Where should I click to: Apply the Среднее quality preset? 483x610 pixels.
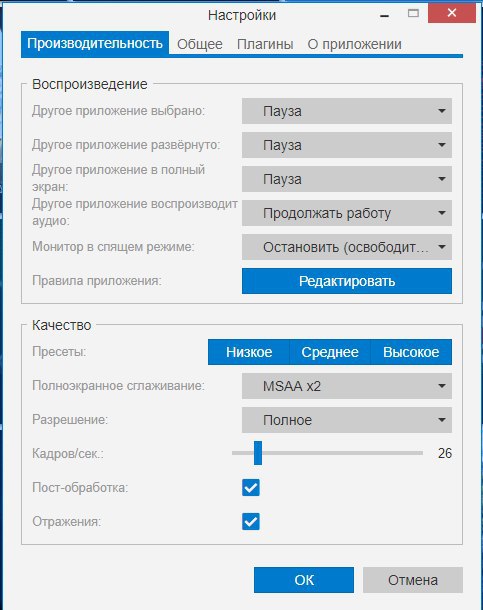pyautogui.click(x=330, y=352)
